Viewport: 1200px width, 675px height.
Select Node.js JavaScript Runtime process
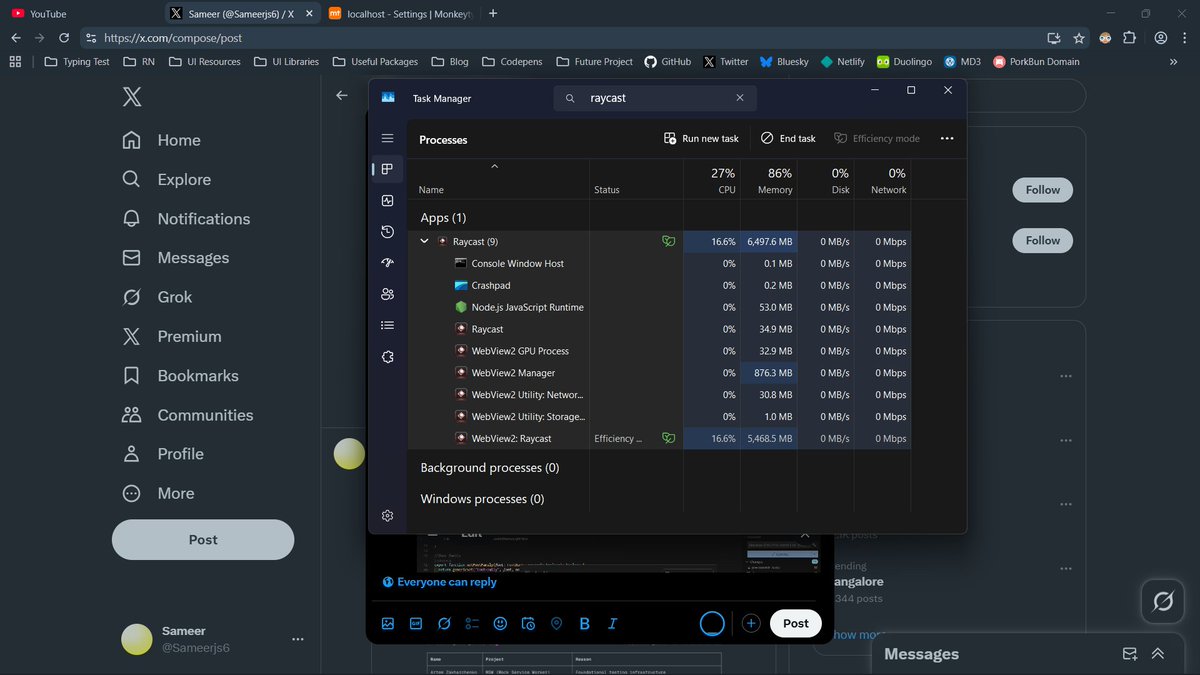660,307
